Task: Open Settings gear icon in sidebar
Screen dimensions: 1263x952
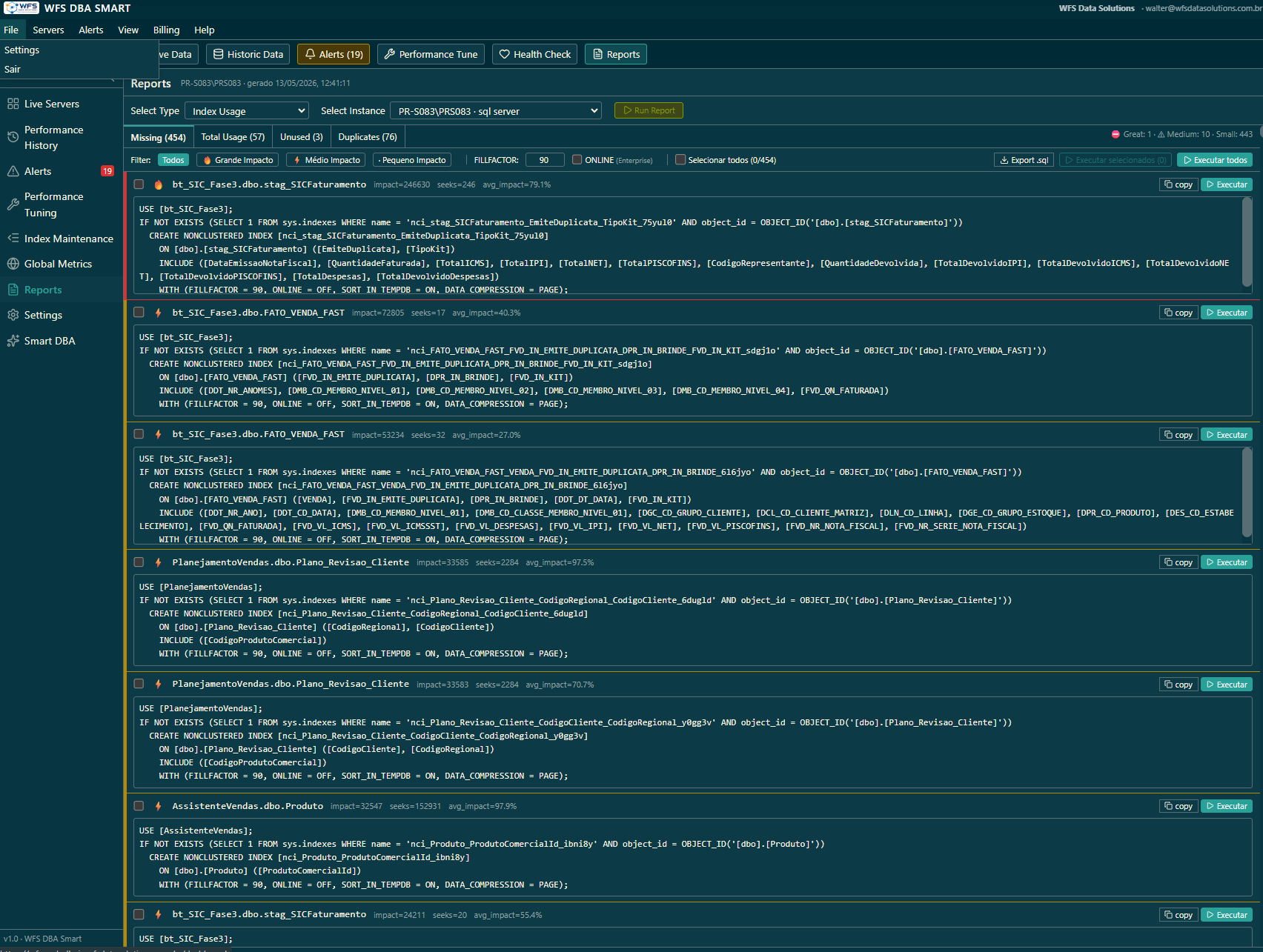Action: 13,315
